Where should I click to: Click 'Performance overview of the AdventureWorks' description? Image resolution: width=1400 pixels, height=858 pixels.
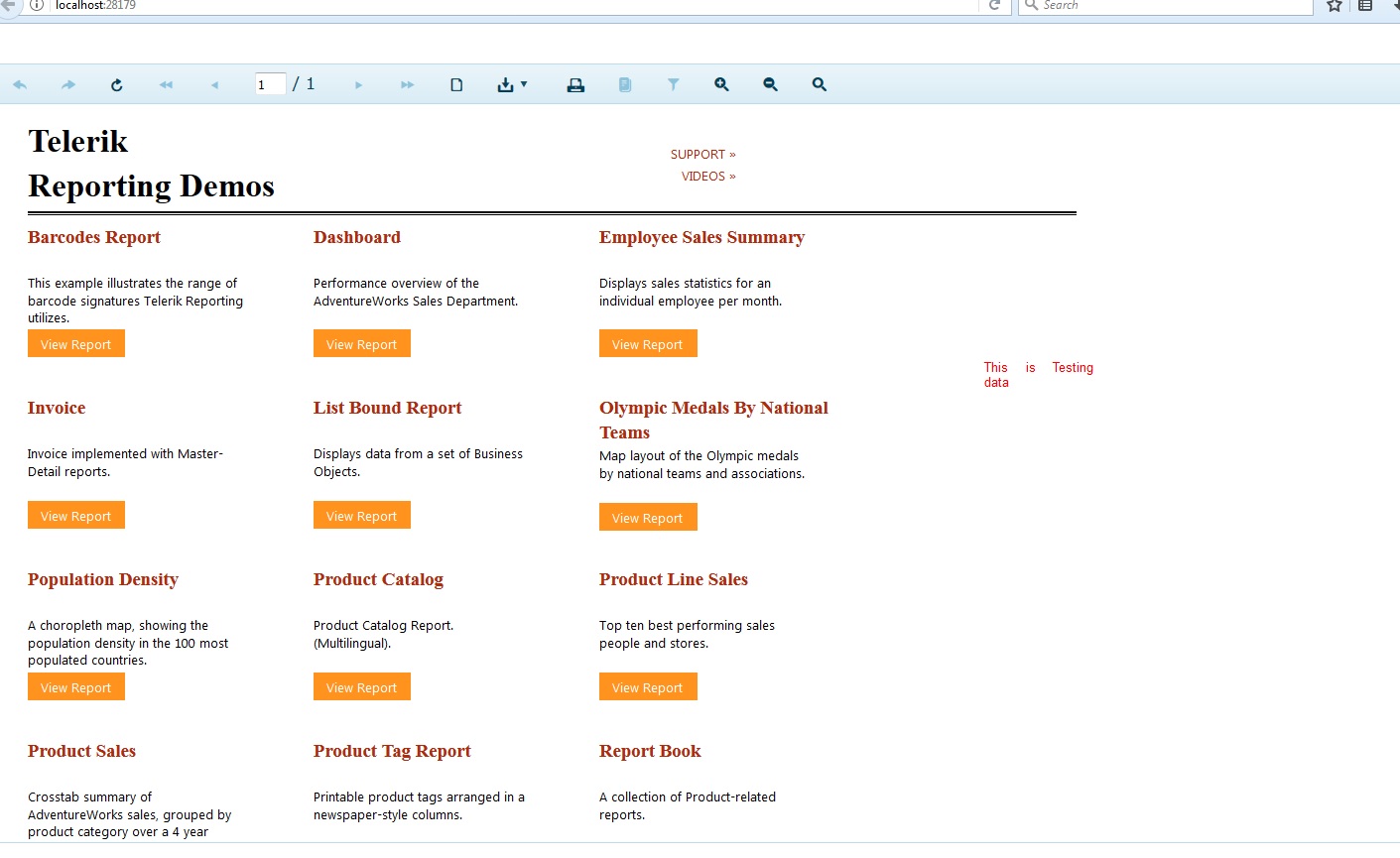(416, 293)
